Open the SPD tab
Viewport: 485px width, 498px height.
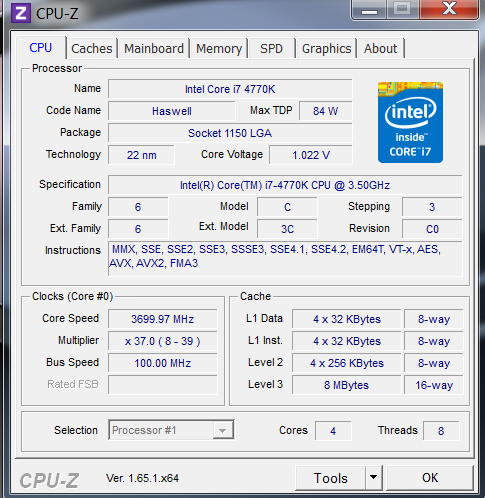pos(271,49)
